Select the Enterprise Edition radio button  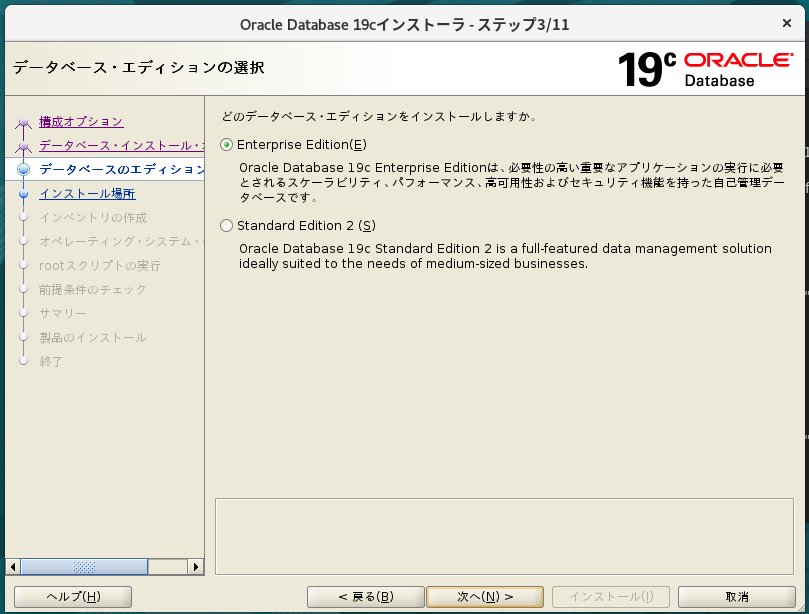click(226, 145)
